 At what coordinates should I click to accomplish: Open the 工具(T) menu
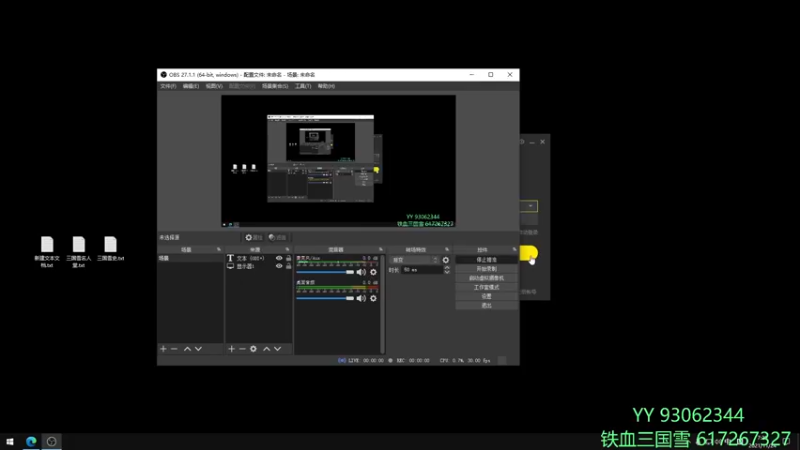[303, 86]
